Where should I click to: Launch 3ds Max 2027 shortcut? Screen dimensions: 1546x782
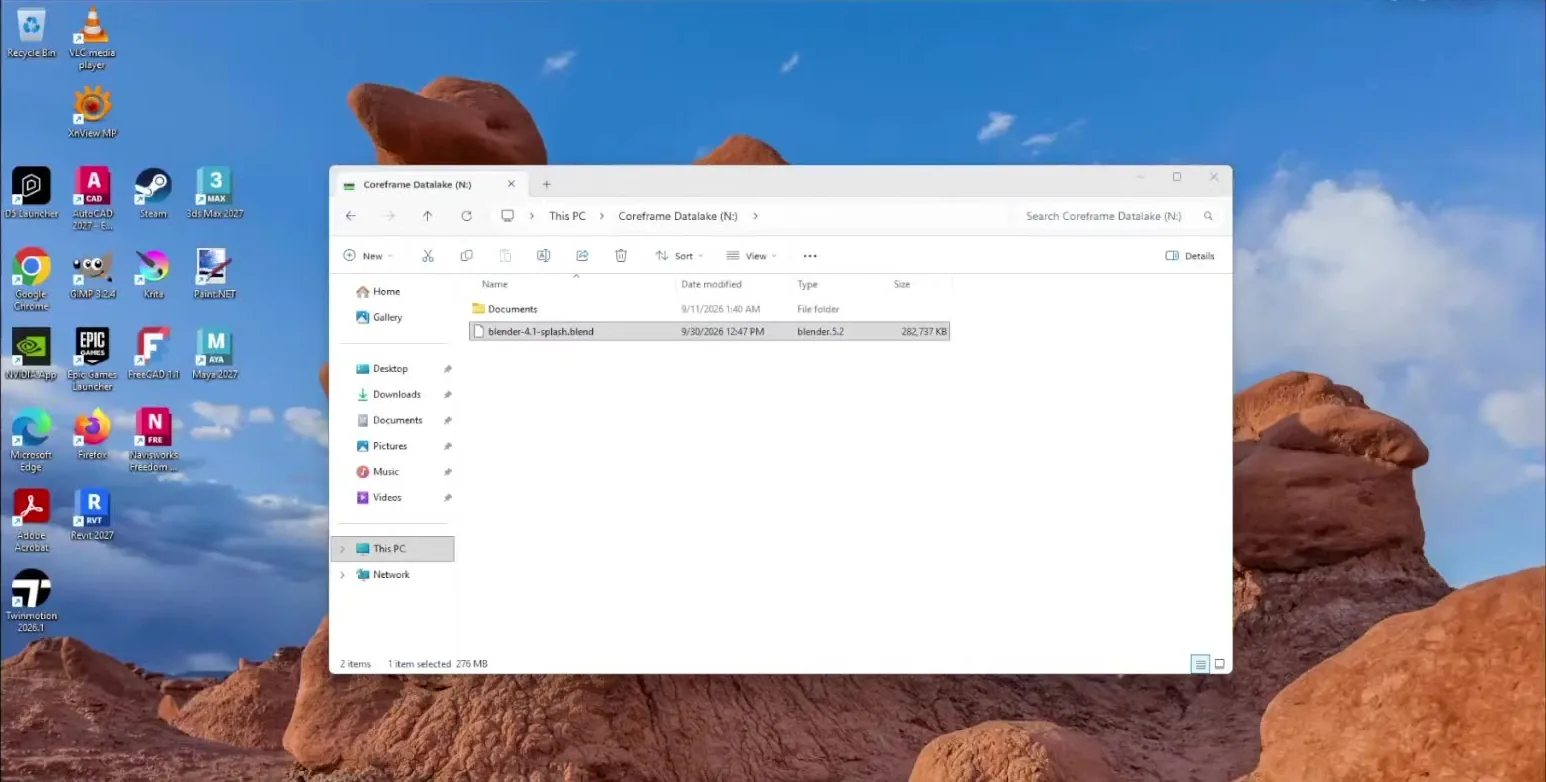click(x=214, y=193)
